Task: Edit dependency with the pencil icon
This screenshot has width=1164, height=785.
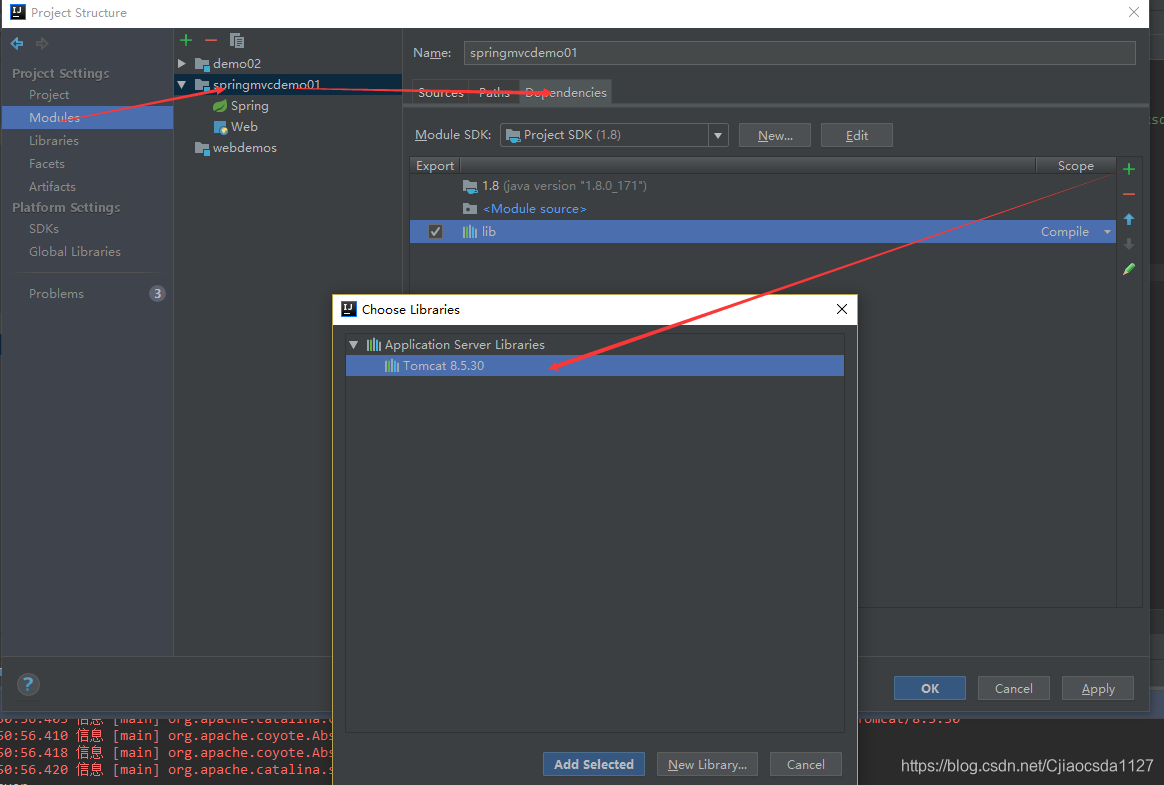Action: click(x=1129, y=269)
